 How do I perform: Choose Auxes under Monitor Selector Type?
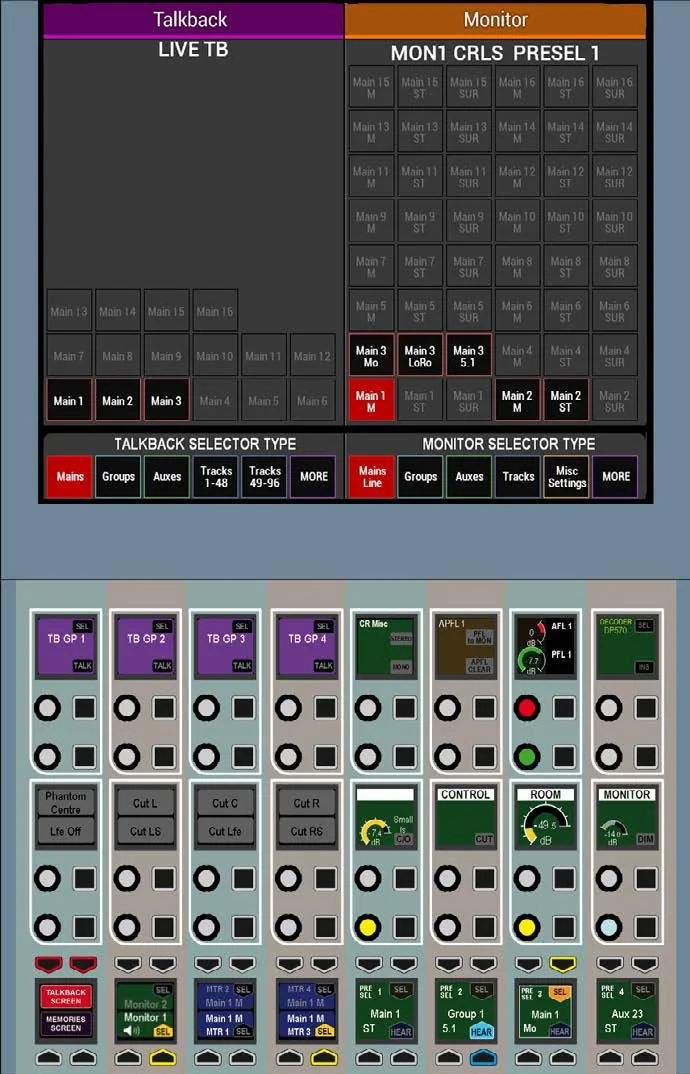coord(469,477)
